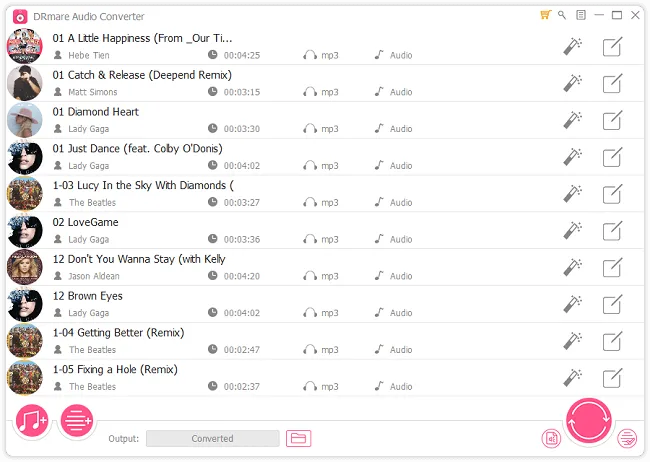Click duration 00:02:47 of Getting Better

point(242,350)
